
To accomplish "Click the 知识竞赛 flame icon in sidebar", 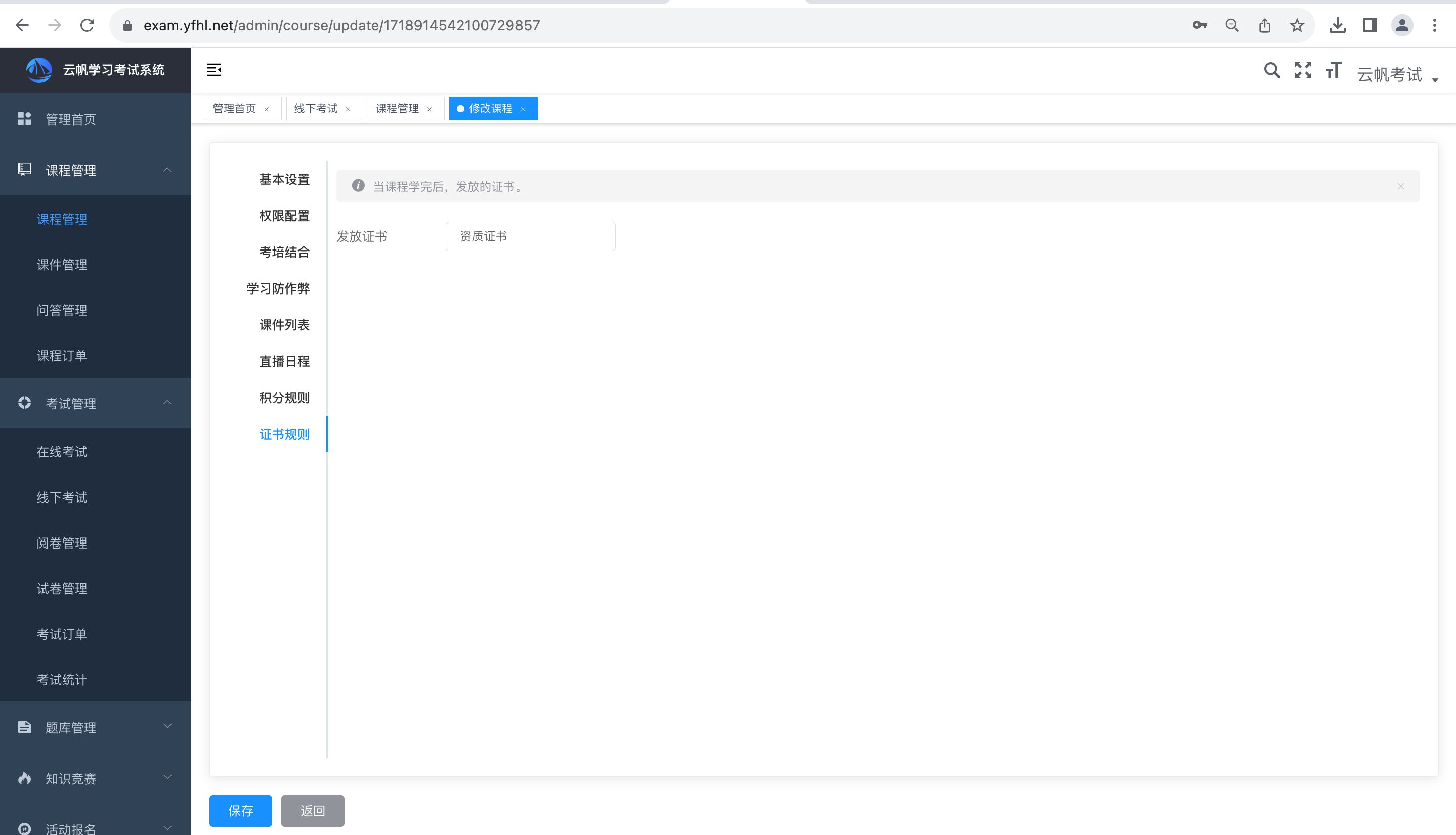I will point(25,778).
